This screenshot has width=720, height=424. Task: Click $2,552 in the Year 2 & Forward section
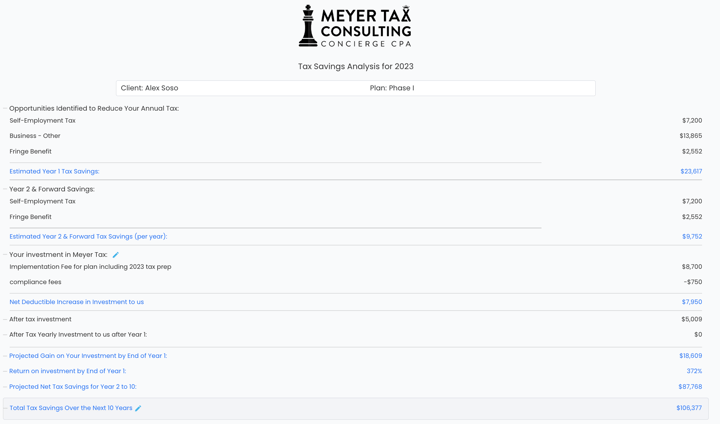point(692,217)
